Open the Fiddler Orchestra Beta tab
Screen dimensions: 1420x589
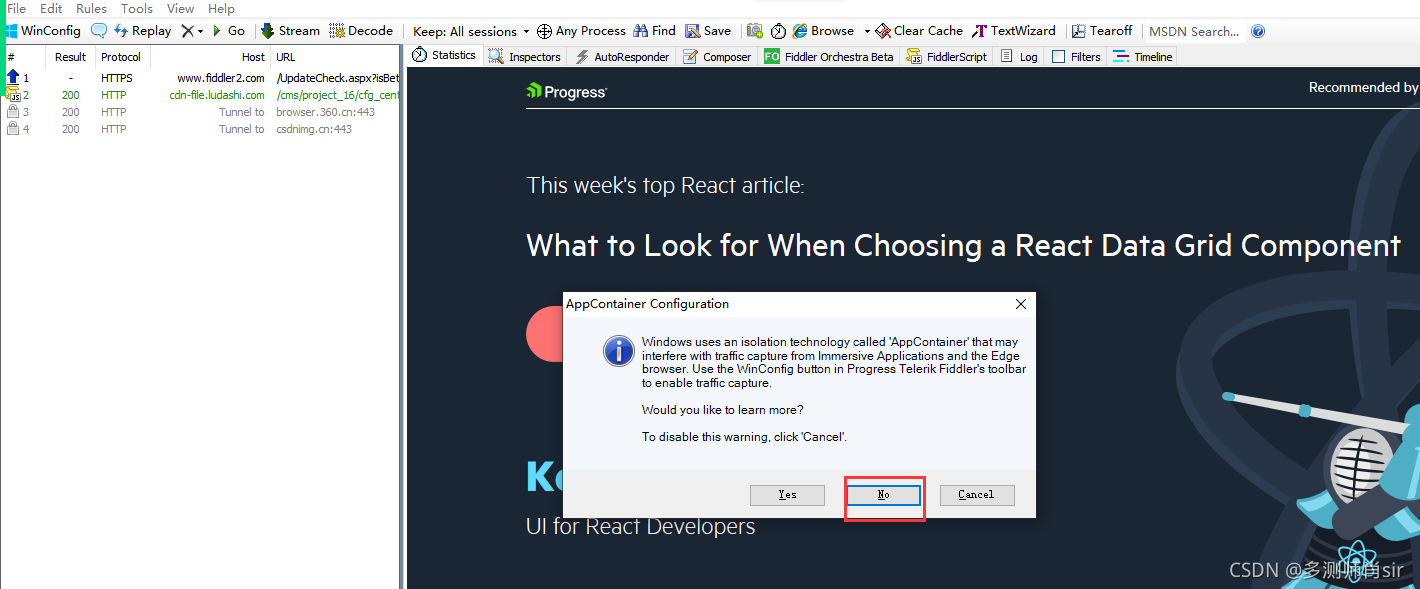pos(829,57)
